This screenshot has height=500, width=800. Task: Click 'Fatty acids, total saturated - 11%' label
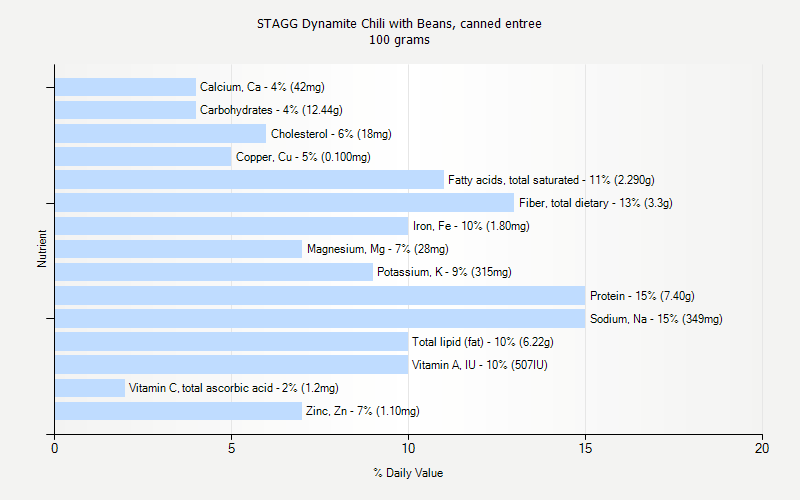(551, 180)
